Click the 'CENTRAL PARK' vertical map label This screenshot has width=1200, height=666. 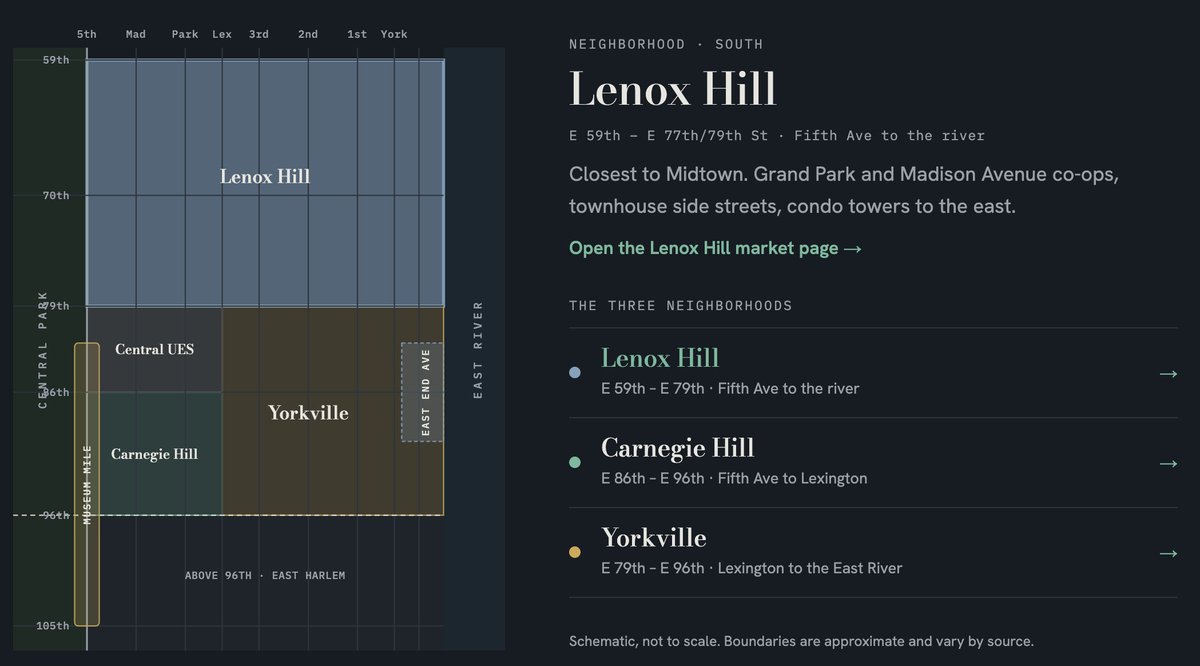pyautogui.click(x=43, y=350)
